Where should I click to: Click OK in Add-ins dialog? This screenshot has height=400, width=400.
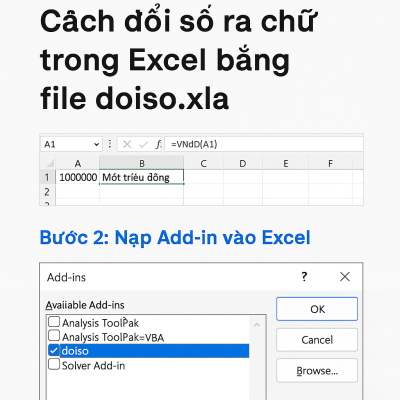pyautogui.click(x=317, y=309)
